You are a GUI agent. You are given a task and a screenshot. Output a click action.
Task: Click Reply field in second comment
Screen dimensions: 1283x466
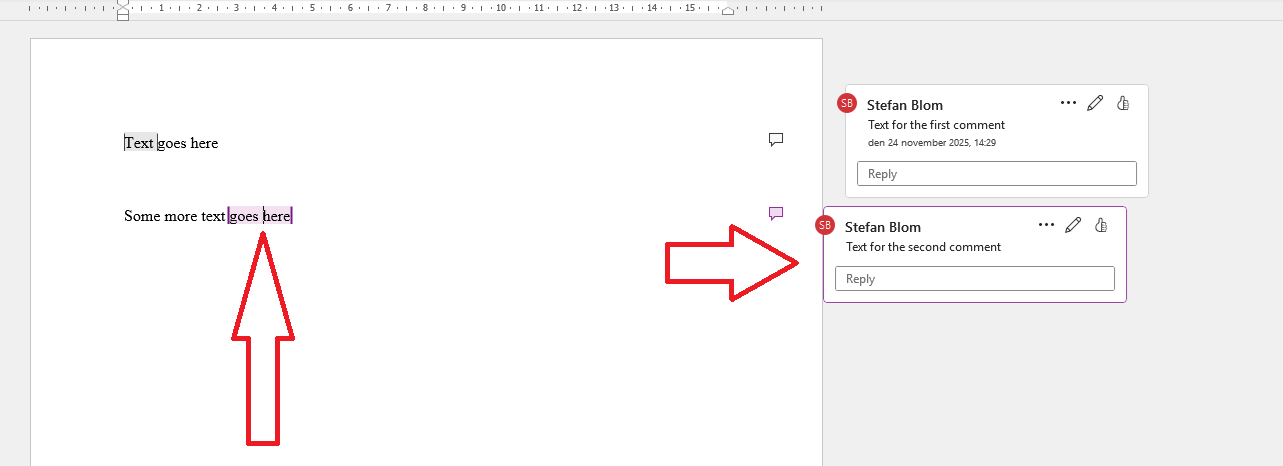tap(975, 279)
